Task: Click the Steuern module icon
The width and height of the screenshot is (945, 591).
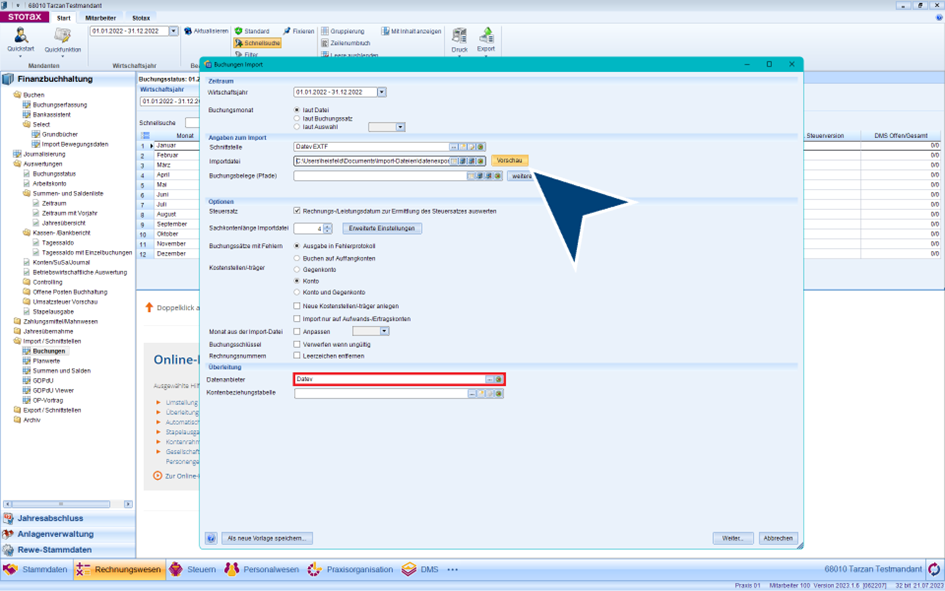Action: (x=176, y=569)
